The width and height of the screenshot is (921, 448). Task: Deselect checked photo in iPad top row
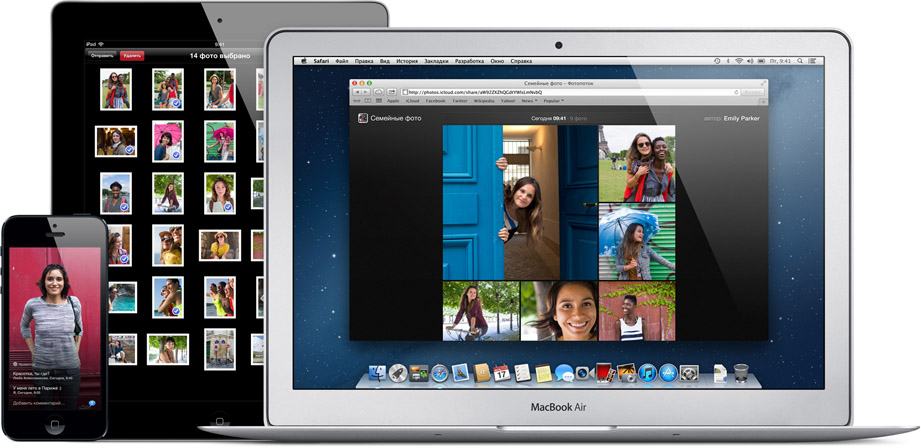pos(168,89)
